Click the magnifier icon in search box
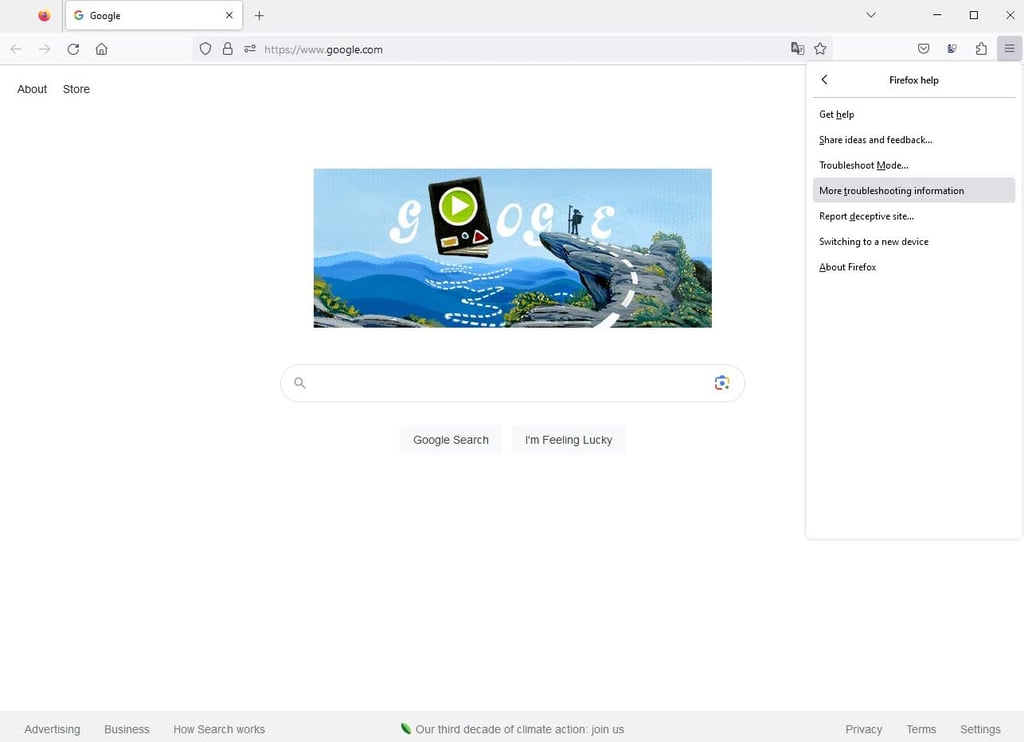1024x742 pixels. coord(300,383)
